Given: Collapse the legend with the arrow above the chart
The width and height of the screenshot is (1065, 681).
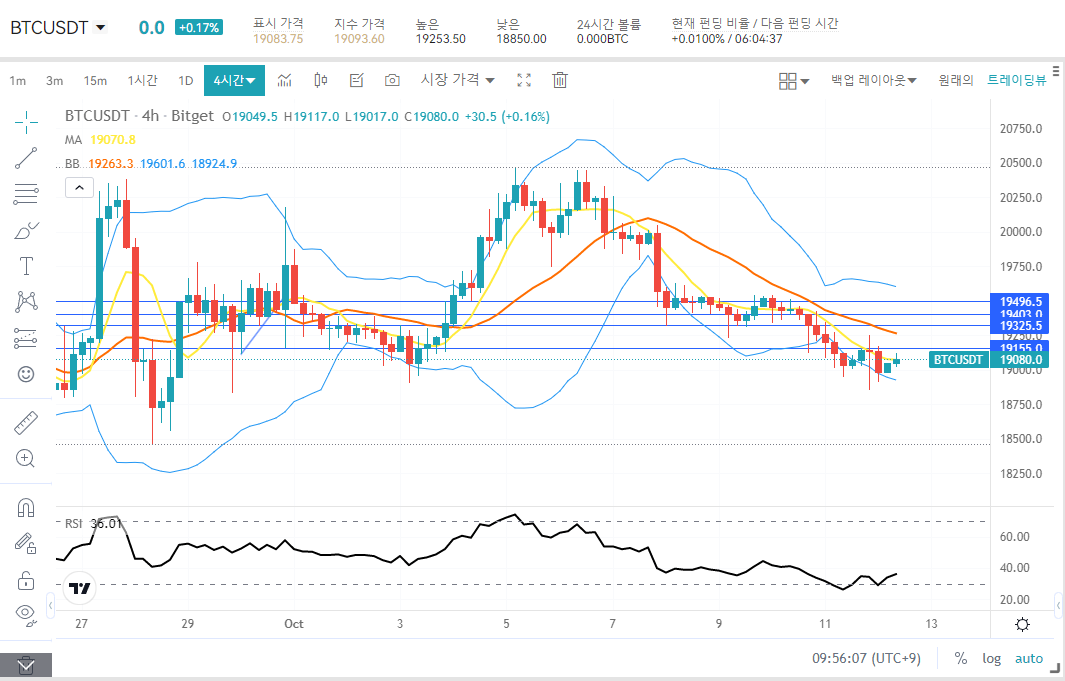Looking at the screenshot, I should coord(79,187).
